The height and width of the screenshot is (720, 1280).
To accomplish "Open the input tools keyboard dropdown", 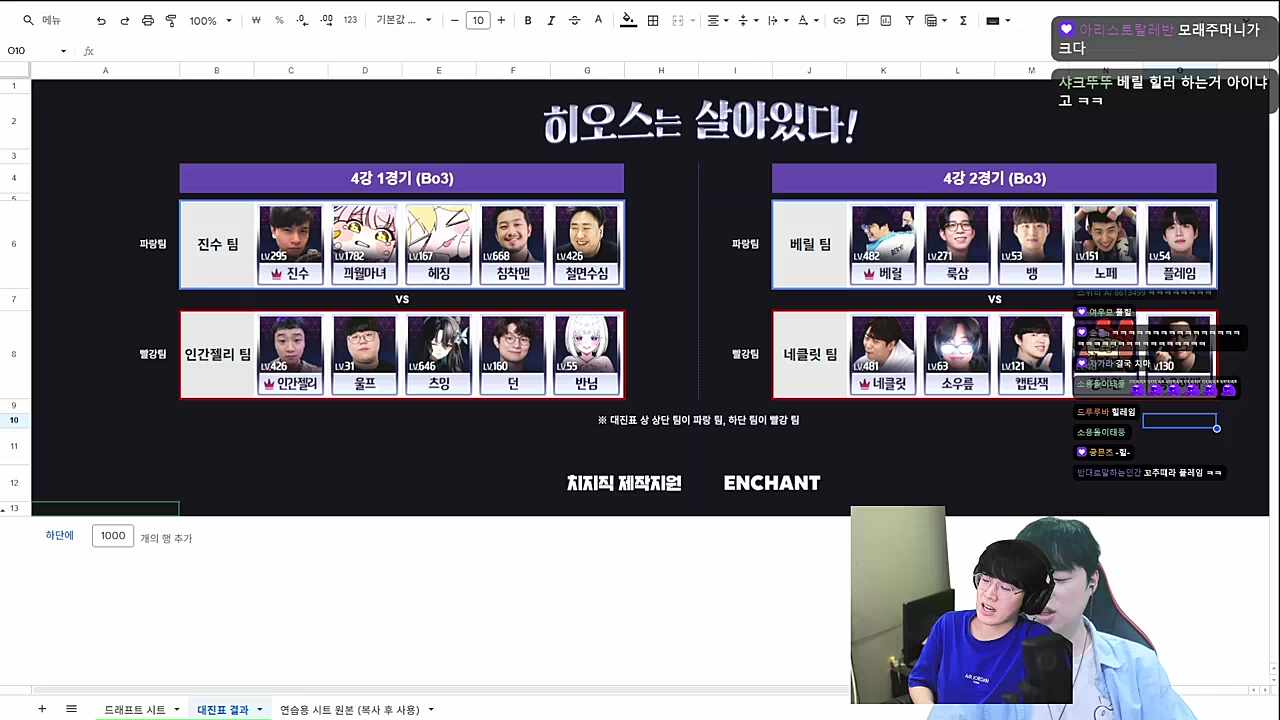I will [999, 20].
